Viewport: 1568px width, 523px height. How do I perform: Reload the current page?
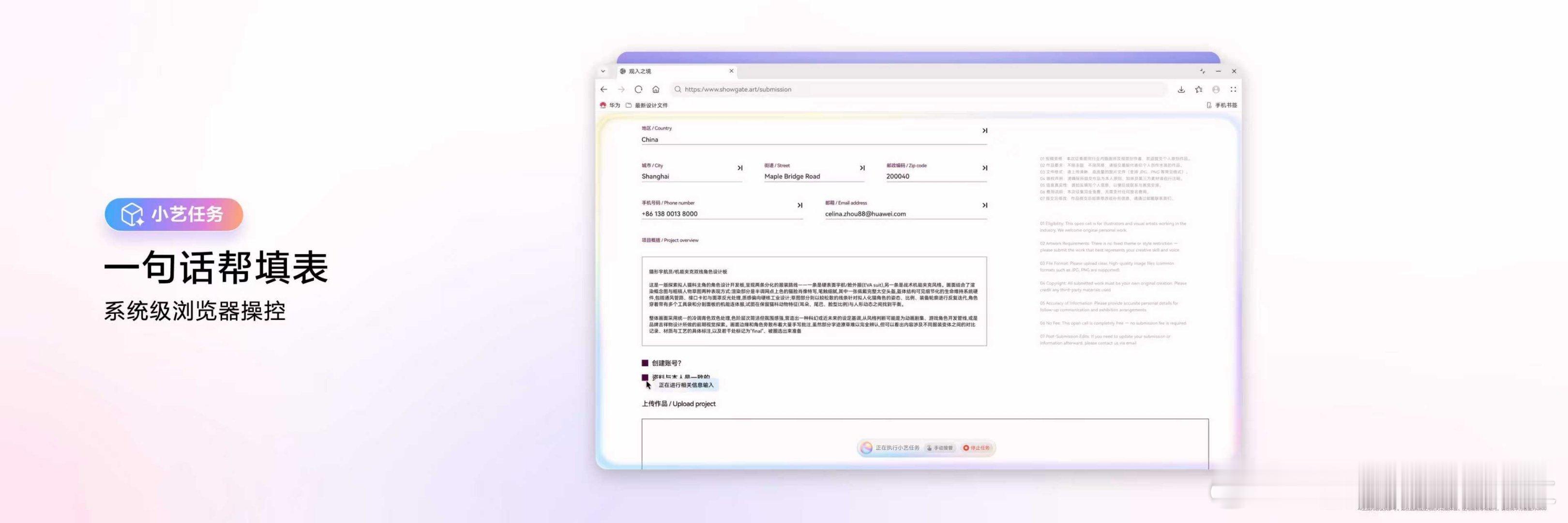point(638,90)
